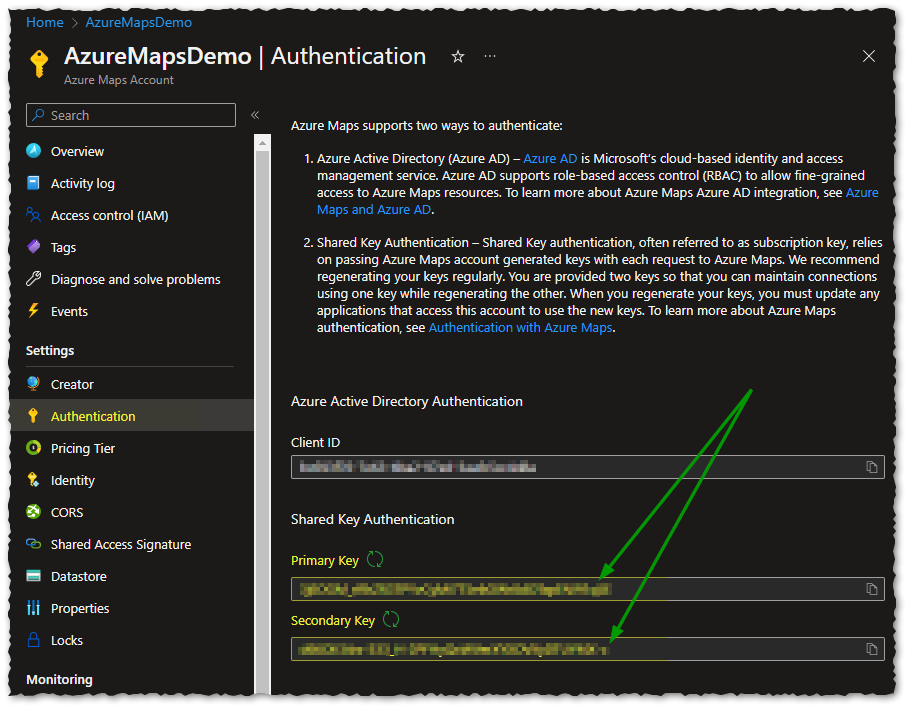
Task: Click the large key resource icon in header
Action: click(x=39, y=63)
